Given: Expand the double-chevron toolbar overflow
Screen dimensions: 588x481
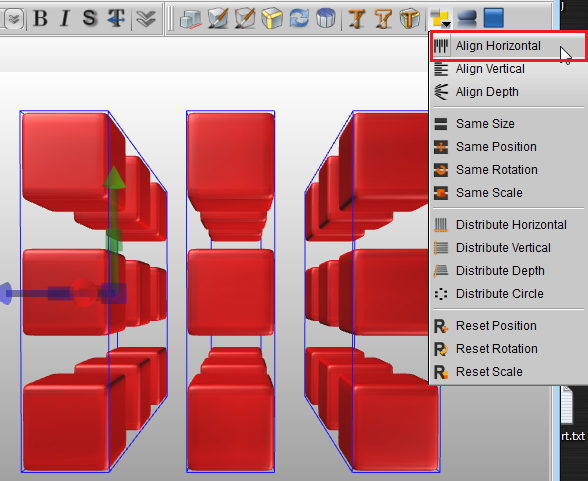Looking at the screenshot, I should click(146, 18).
